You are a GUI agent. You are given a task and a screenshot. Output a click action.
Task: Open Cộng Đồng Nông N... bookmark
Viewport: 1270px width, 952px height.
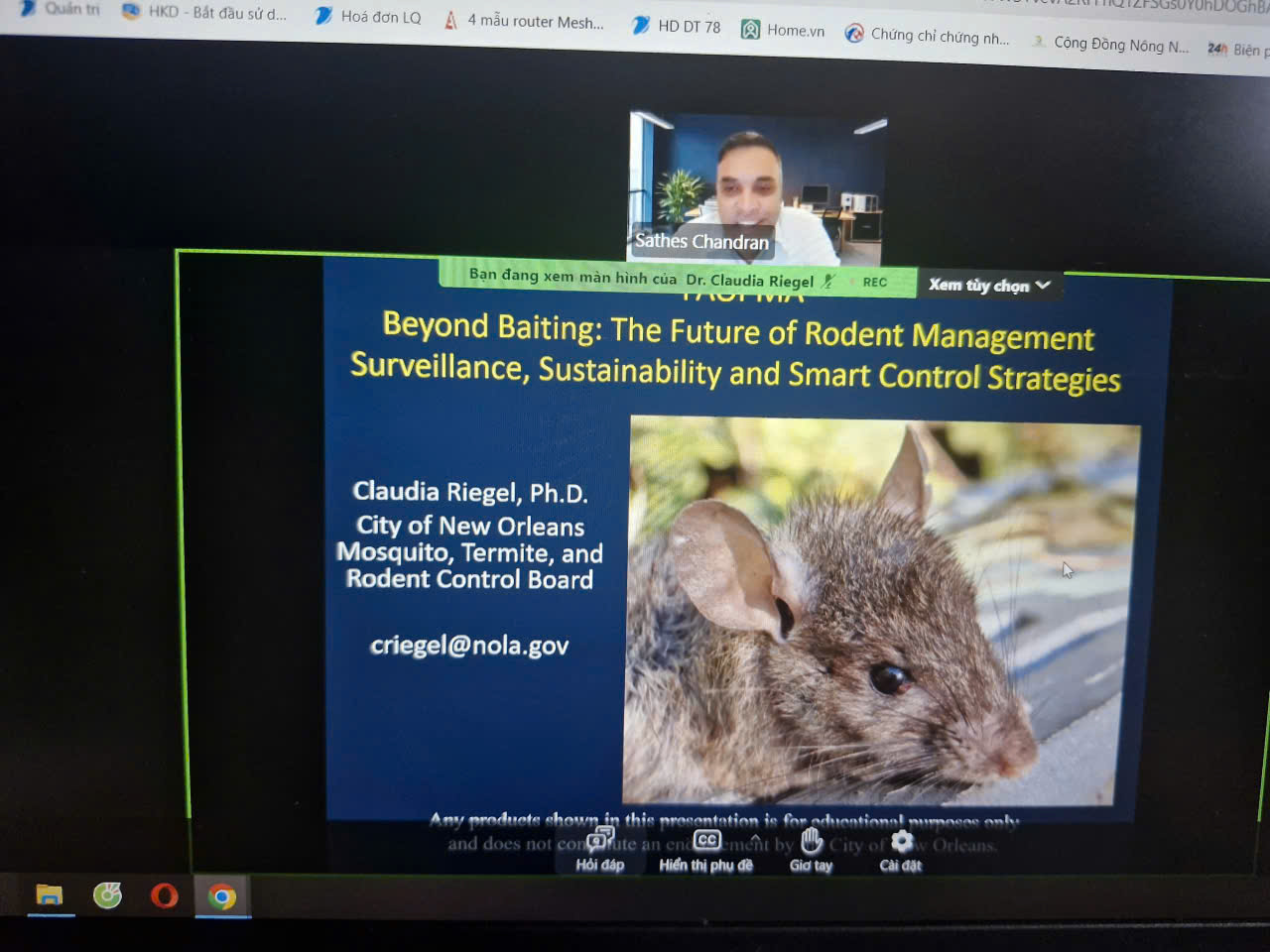1110,44
